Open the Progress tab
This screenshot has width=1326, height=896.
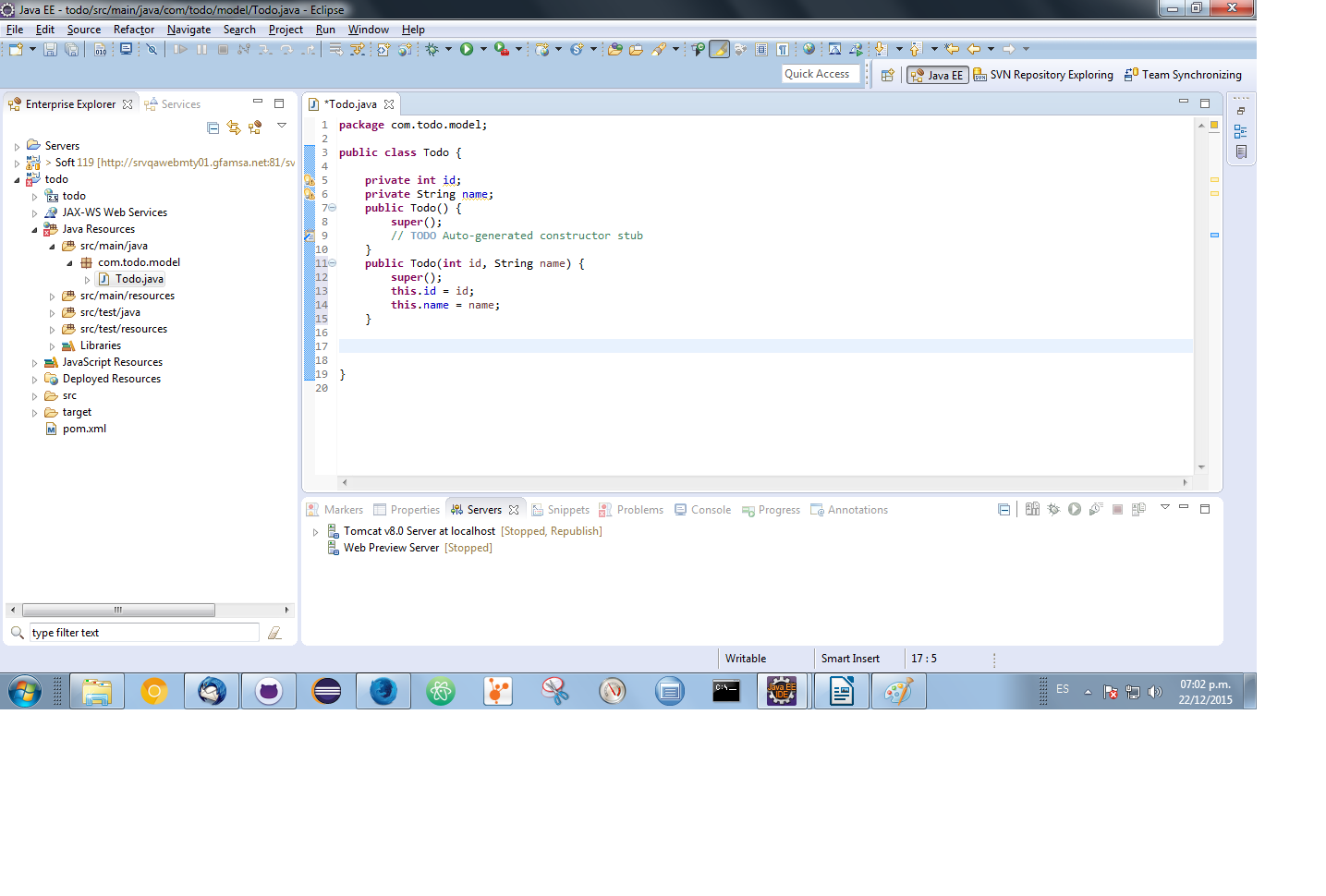[771, 510]
